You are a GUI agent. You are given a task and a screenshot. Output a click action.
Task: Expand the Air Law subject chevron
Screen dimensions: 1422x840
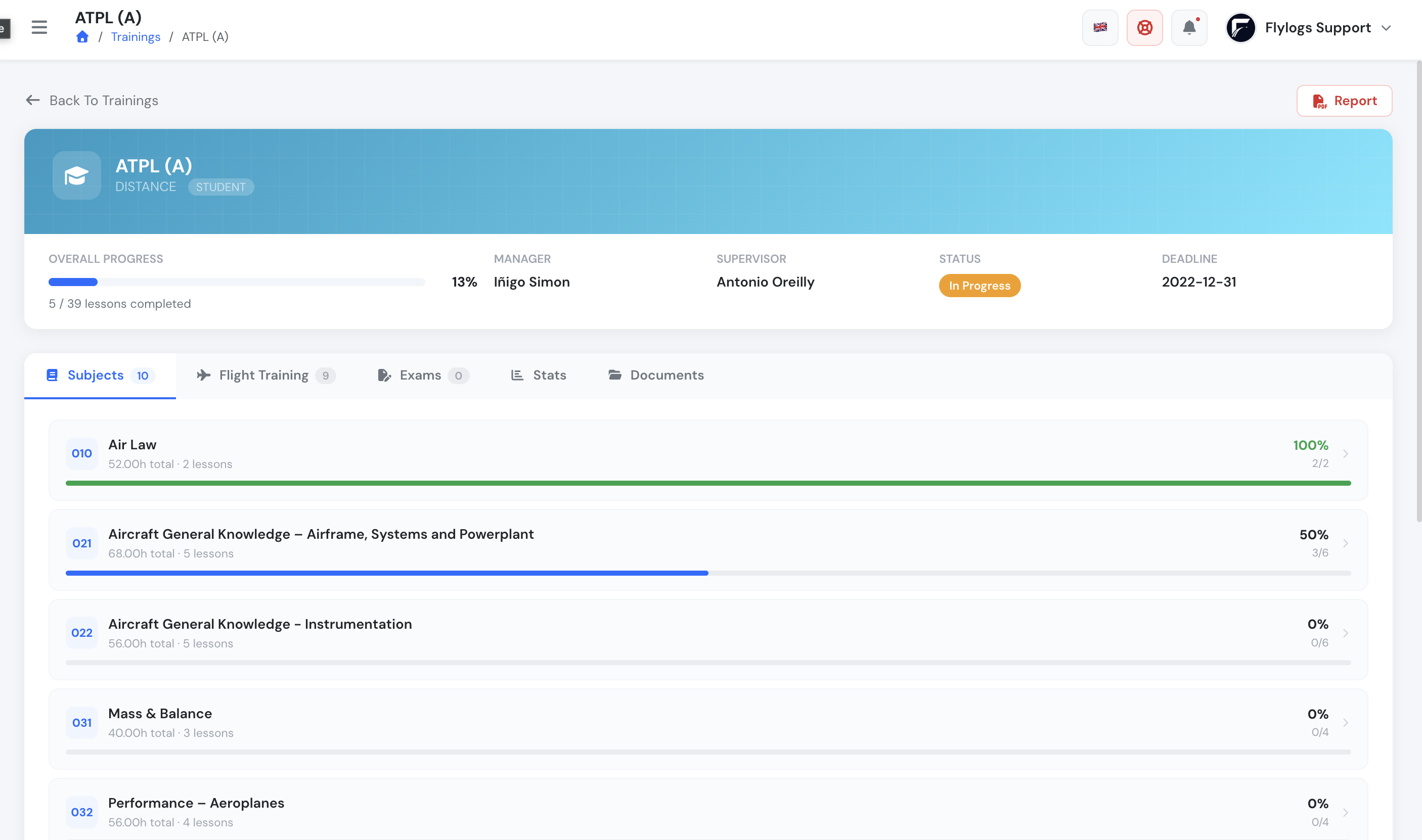1346,453
